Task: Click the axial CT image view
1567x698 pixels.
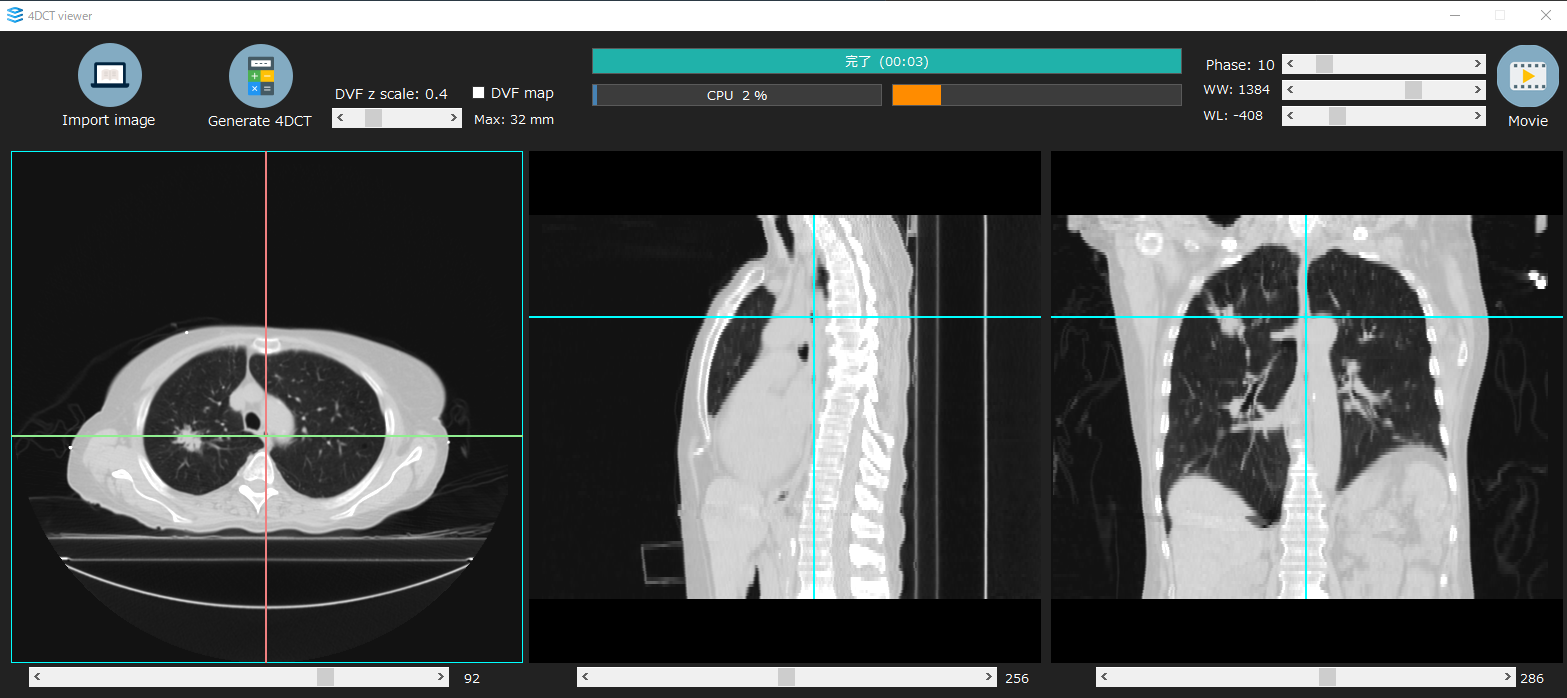Action: pos(267,407)
